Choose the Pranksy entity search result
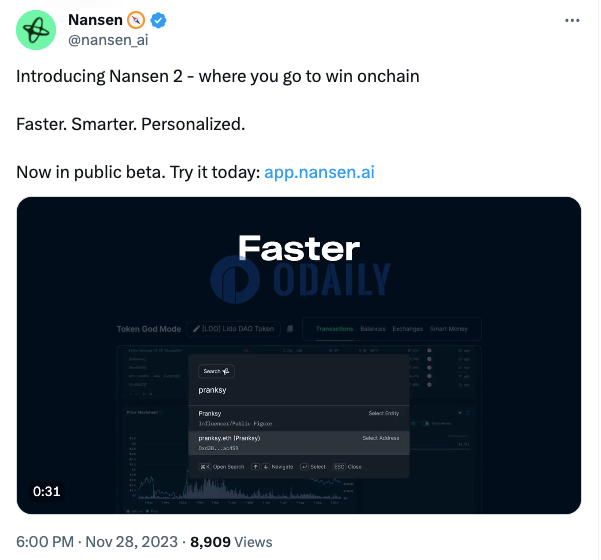Image resolution: width=601 pixels, height=560 pixels. (x=298, y=416)
